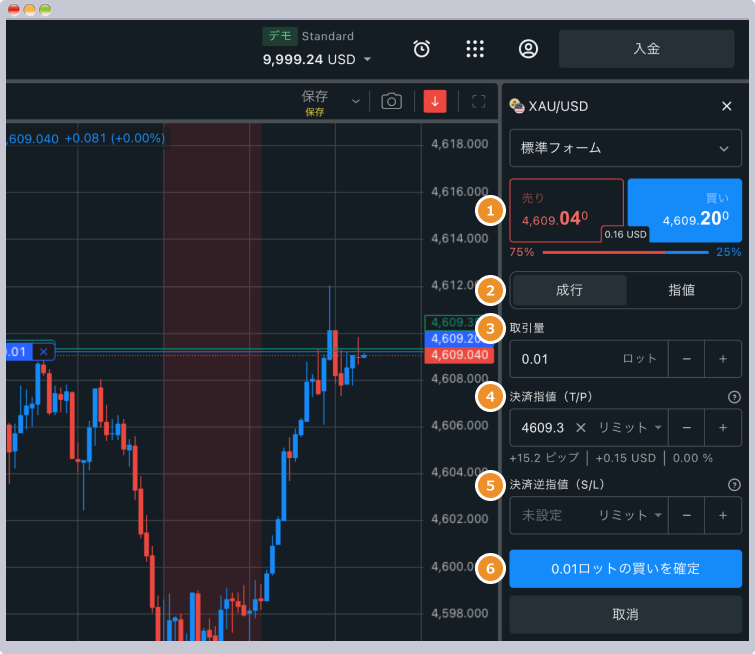Screen dimensions: 755x654
Task: Click the 入金 deposit button
Action: tap(646, 48)
